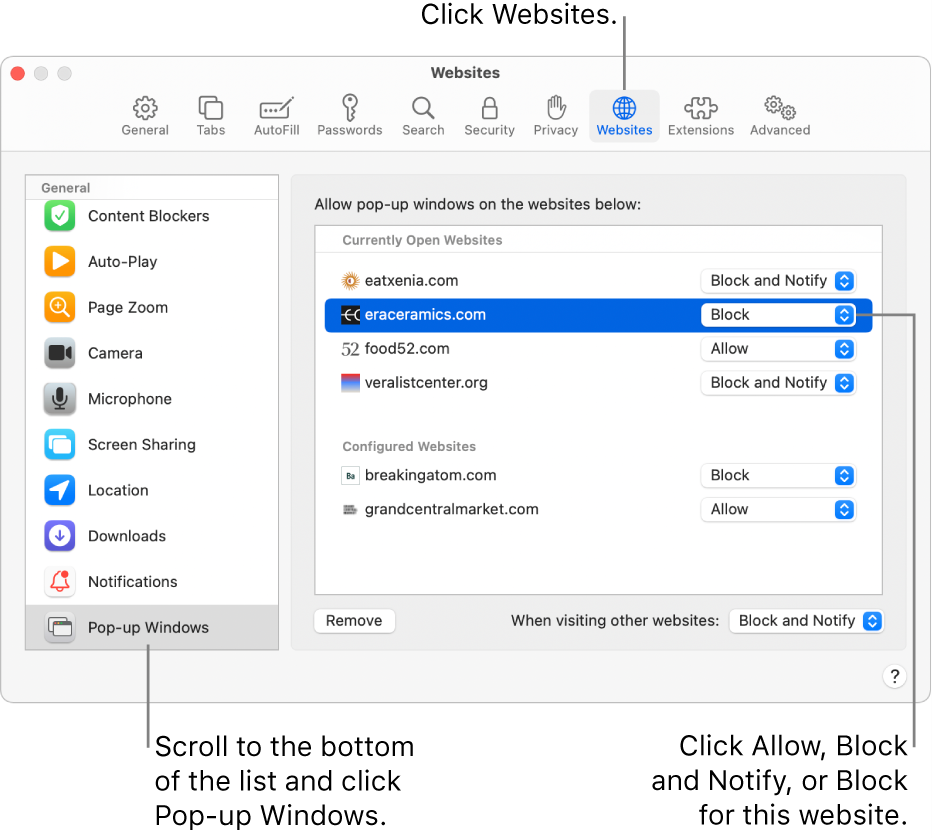The width and height of the screenshot is (932, 838).
Task: Switch to the Advanced tab label
Action: 780,130
